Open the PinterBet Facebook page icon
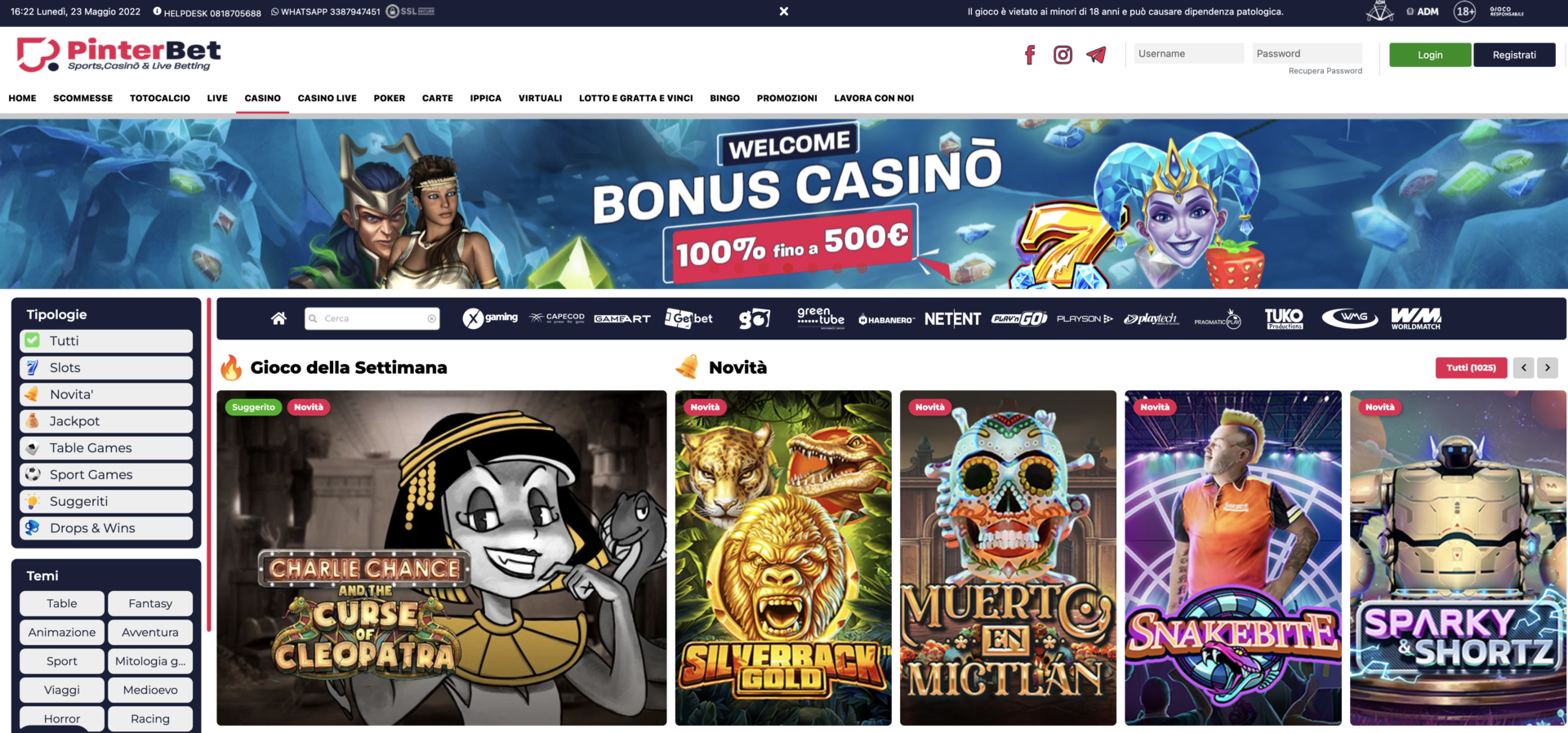Viewport: 1568px width, 733px height. click(x=1030, y=55)
